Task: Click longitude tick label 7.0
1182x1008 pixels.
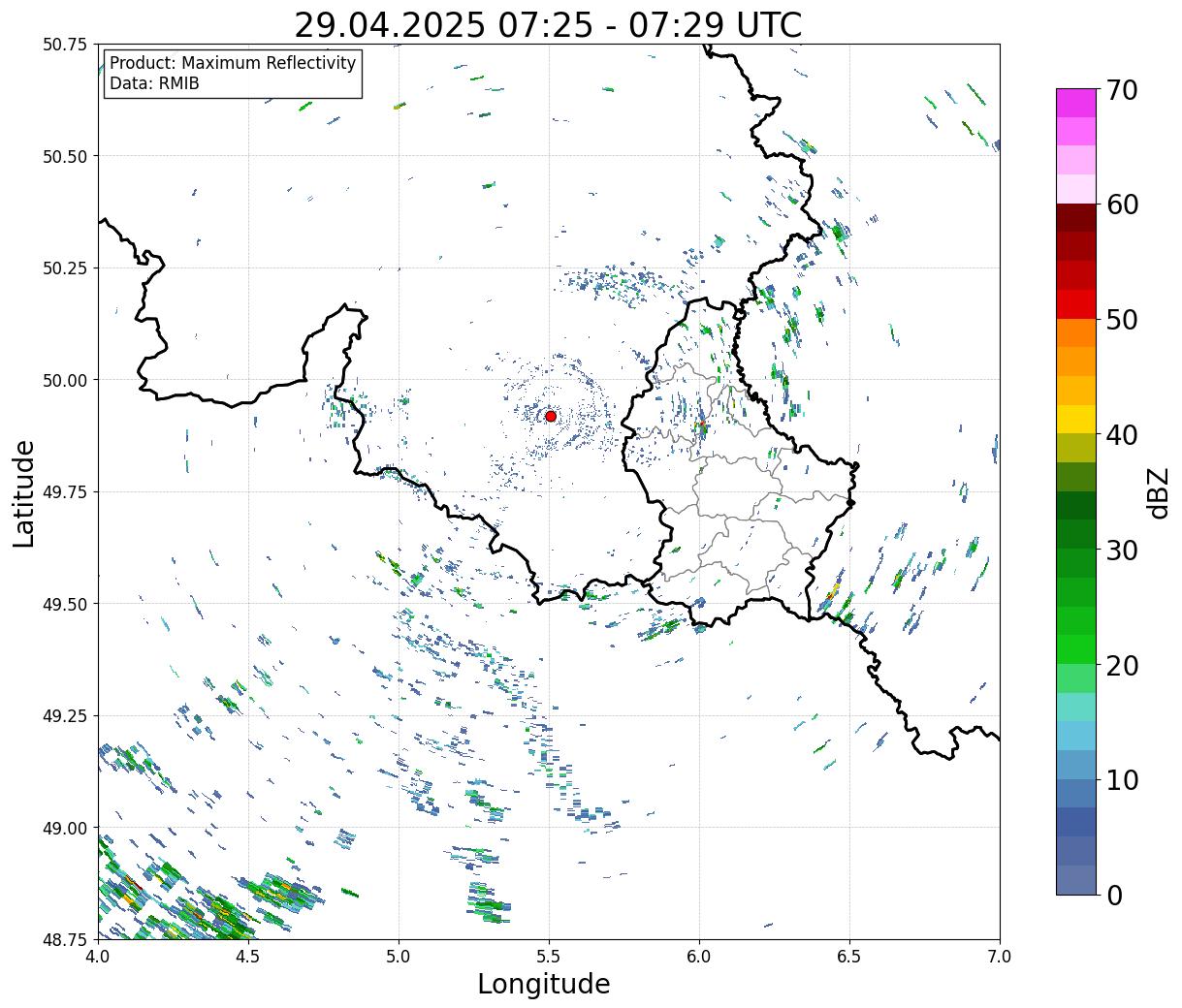Action: pos(1000,957)
